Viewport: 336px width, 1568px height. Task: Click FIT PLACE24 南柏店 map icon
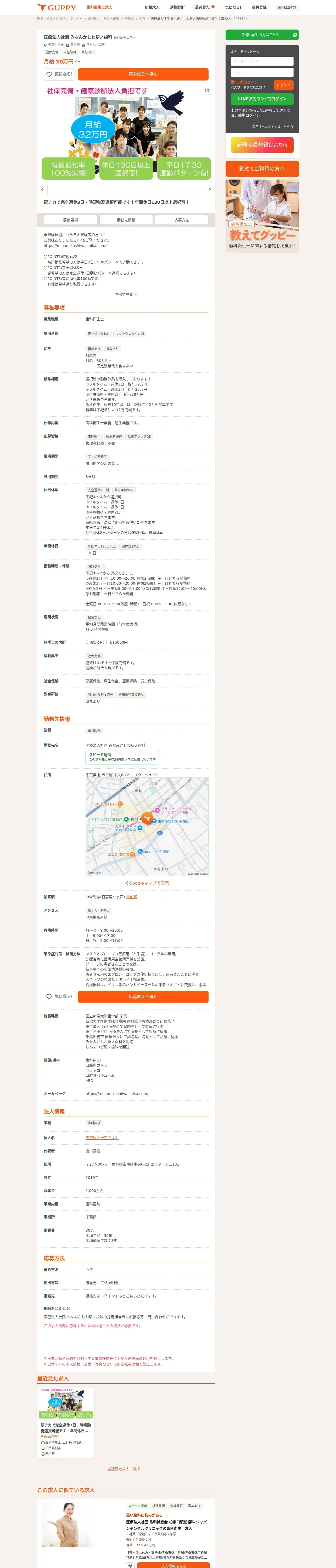coord(126,819)
